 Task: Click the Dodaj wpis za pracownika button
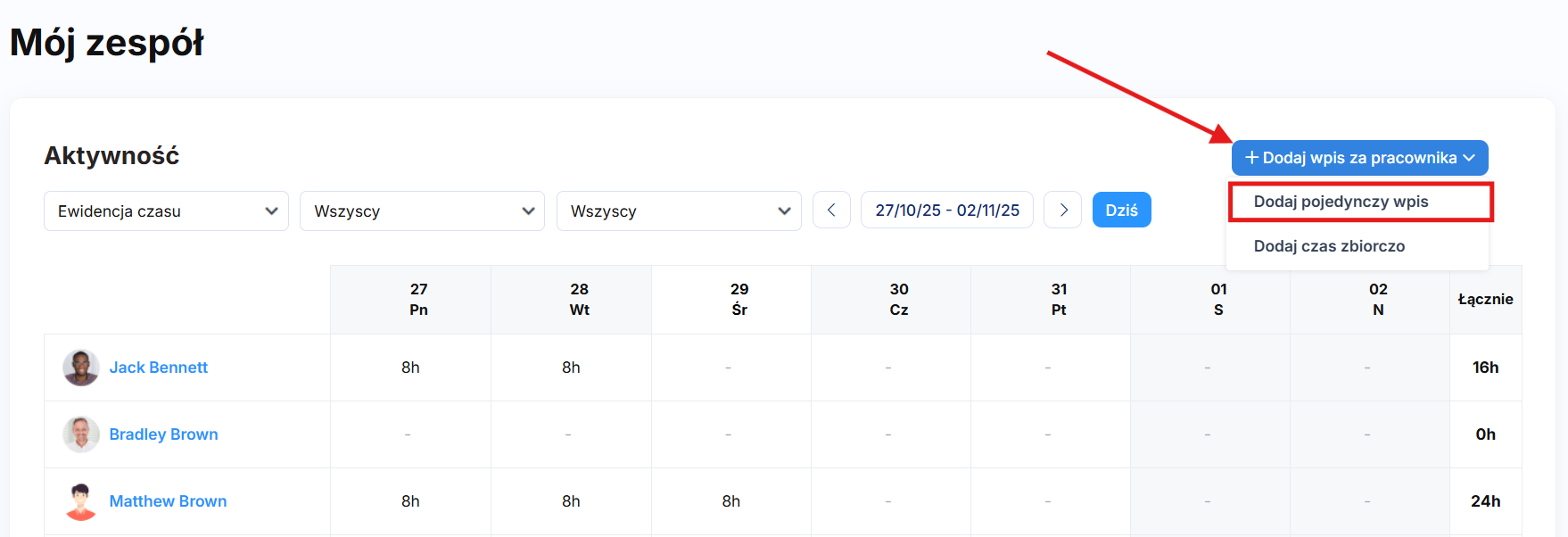pyautogui.click(x=1359, y=158)
